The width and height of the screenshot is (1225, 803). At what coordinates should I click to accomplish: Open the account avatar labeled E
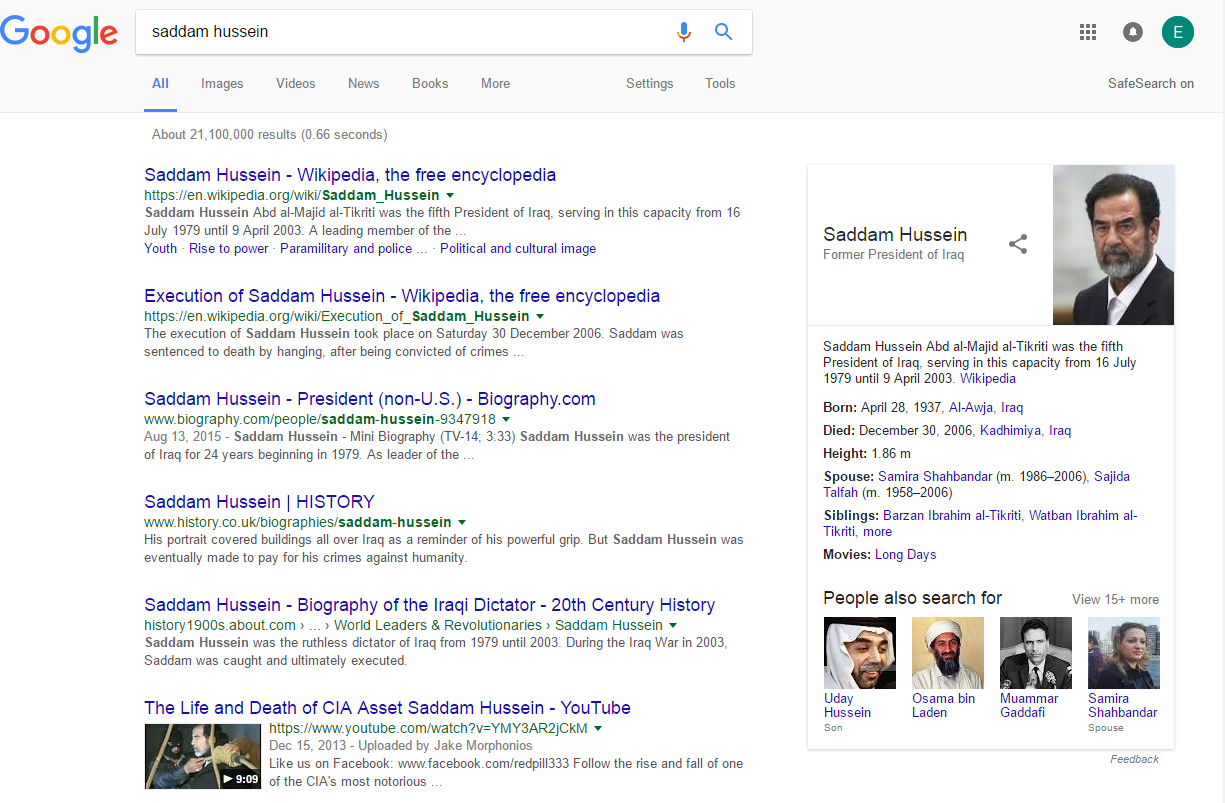pyautogui.click(x=1178, y=32)
